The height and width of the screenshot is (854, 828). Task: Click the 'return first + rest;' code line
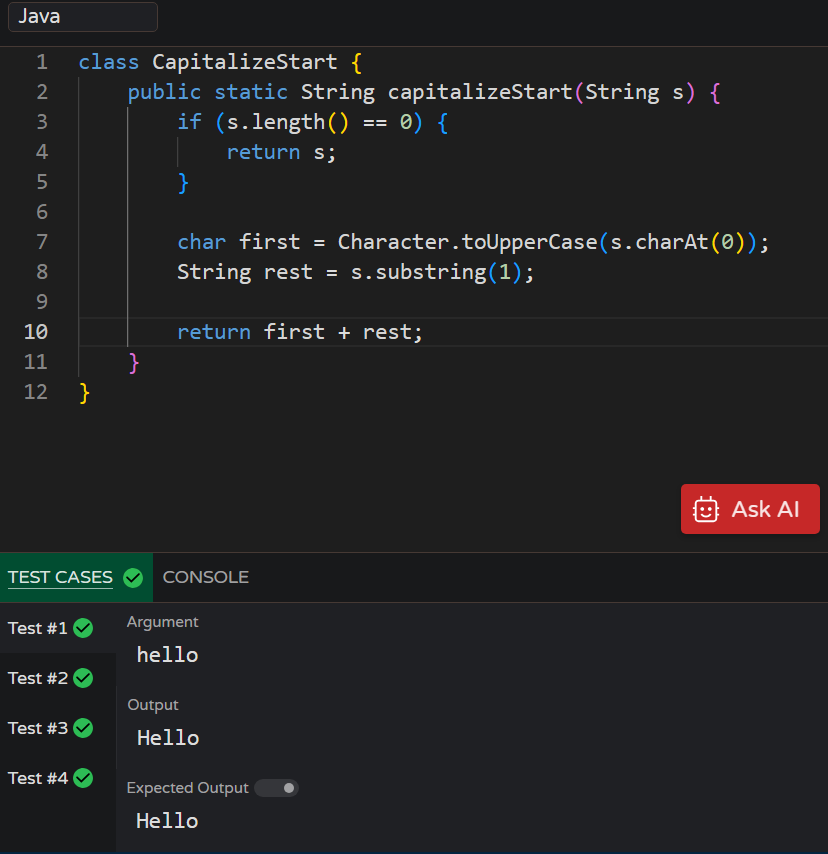(300, 332)
